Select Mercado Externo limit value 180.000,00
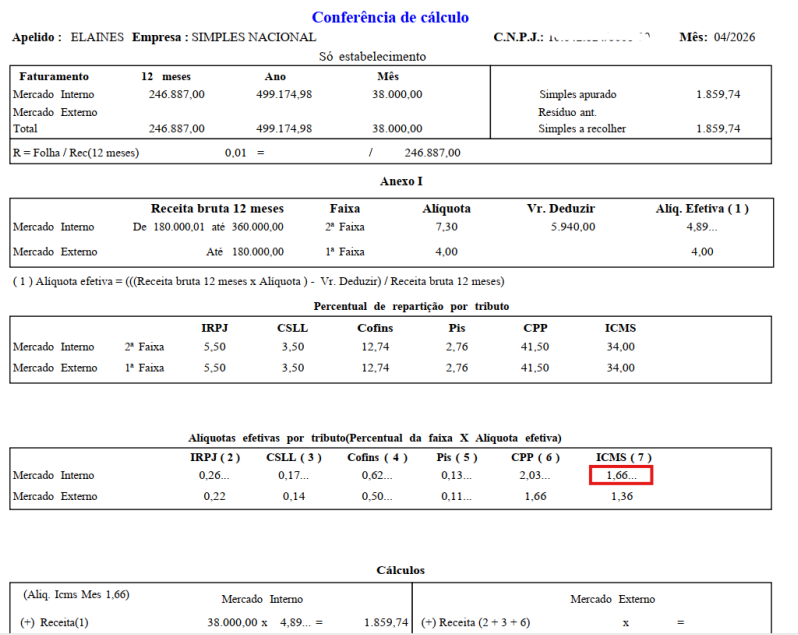The image size is (798, 635). 258,252
